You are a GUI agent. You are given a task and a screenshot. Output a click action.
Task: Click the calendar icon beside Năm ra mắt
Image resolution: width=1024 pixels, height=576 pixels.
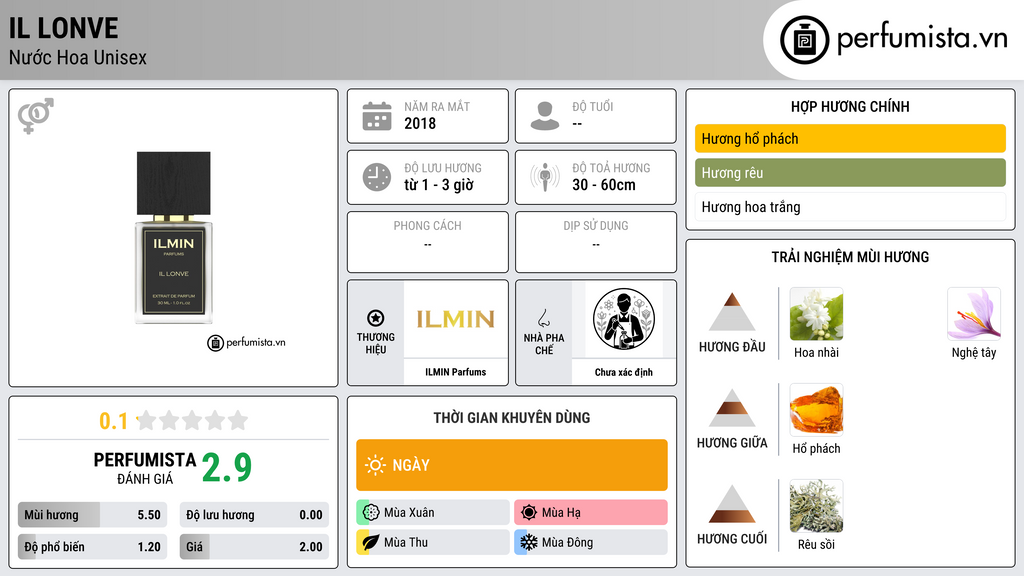pos(377,116)
